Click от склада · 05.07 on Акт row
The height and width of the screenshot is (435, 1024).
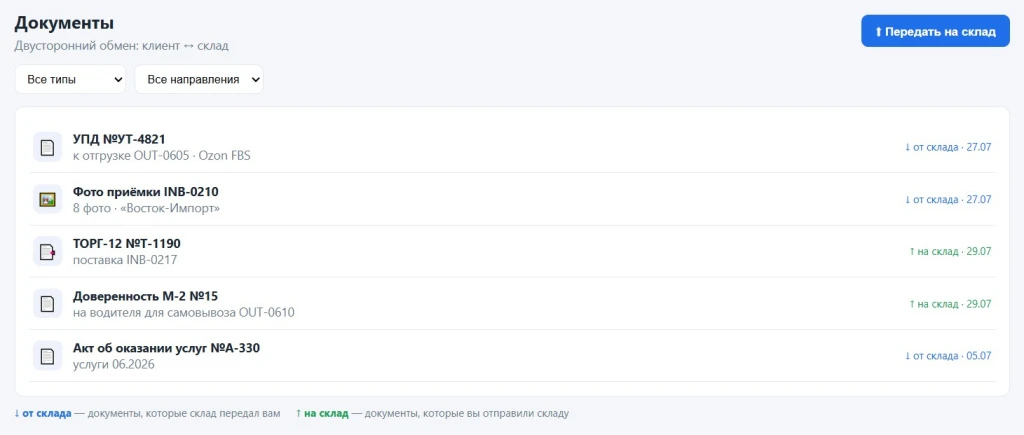(x=948, y=356)
